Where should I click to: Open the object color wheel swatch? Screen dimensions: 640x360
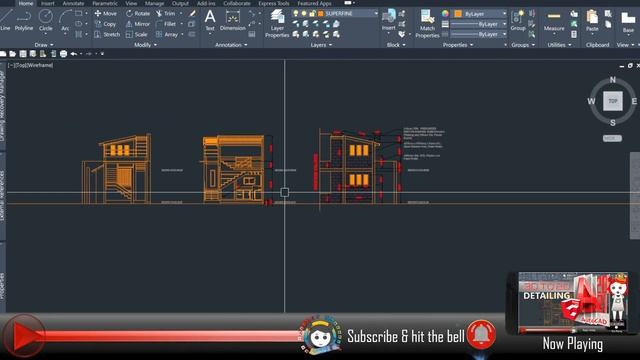coord(445,13)
